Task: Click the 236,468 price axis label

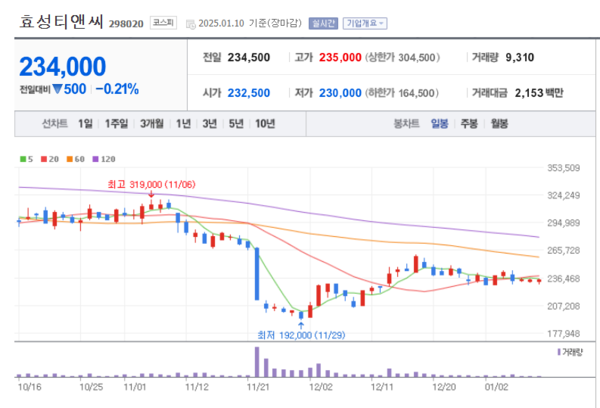Action: pos(564,279)
